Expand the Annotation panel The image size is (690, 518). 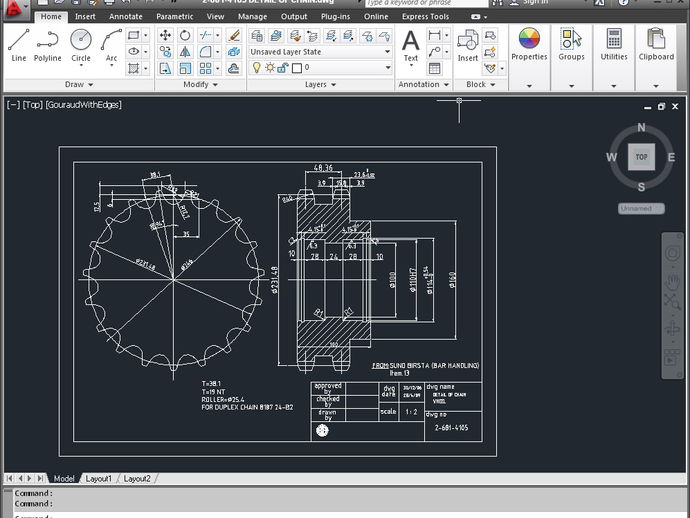(x=423, y=84)
